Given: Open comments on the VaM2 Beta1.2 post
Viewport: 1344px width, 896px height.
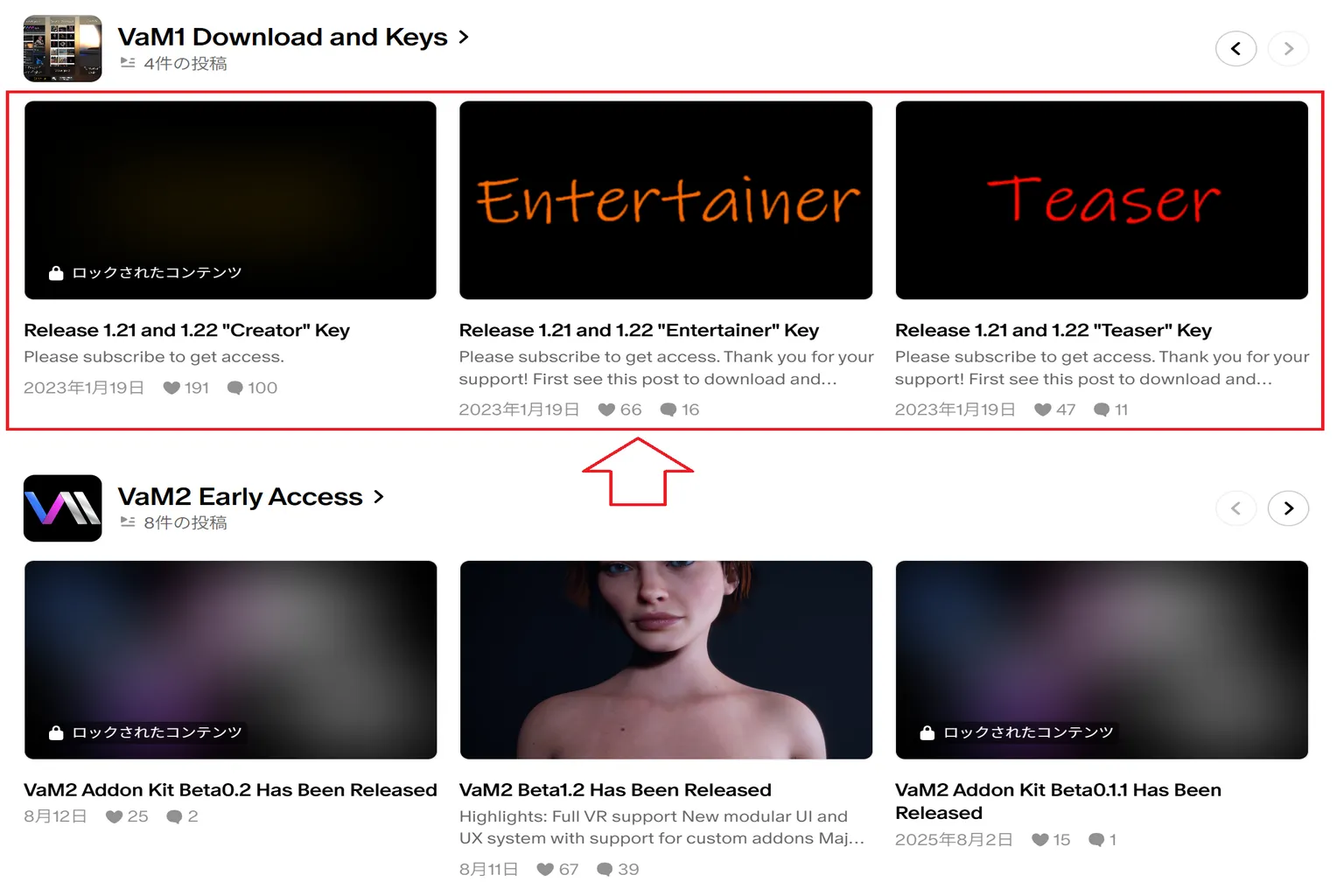Looking at the screenshot, I should point(605,869).
